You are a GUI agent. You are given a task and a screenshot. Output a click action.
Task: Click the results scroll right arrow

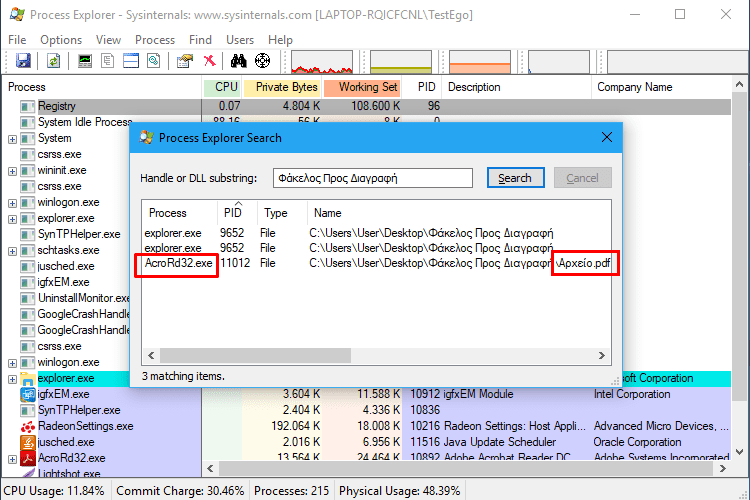tap(602, 356)
